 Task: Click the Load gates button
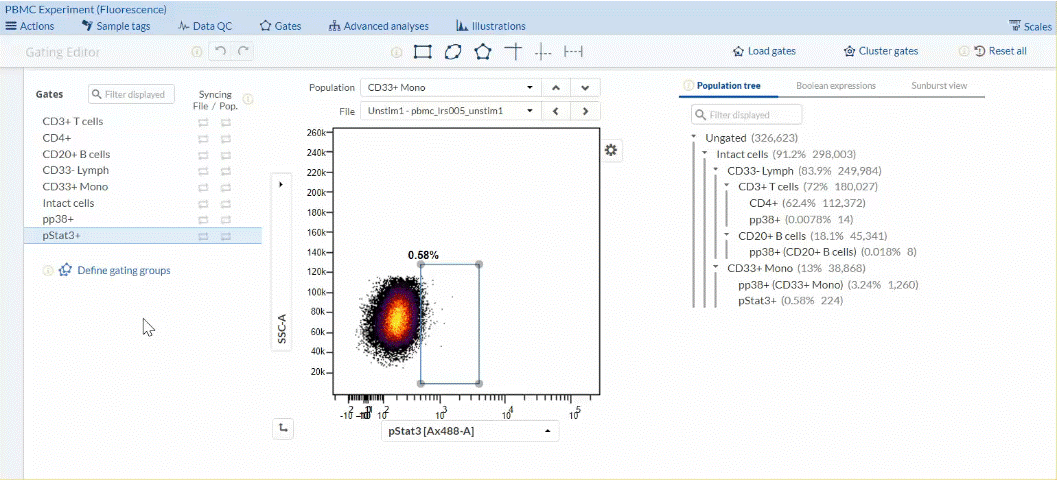click(764, 51)
